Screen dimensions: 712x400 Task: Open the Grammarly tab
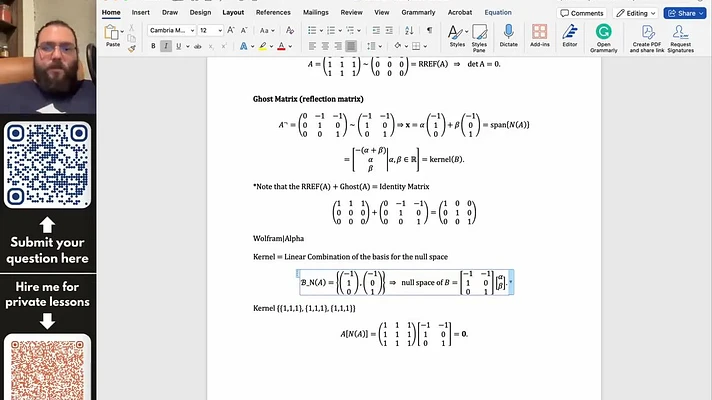(x=418, y=13)
